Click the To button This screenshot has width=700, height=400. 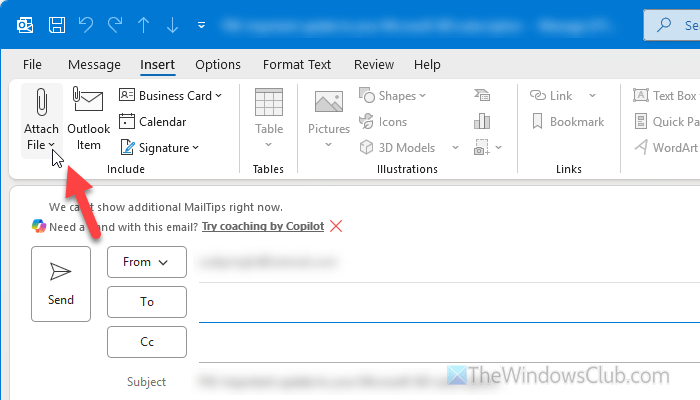click(147, 302)
